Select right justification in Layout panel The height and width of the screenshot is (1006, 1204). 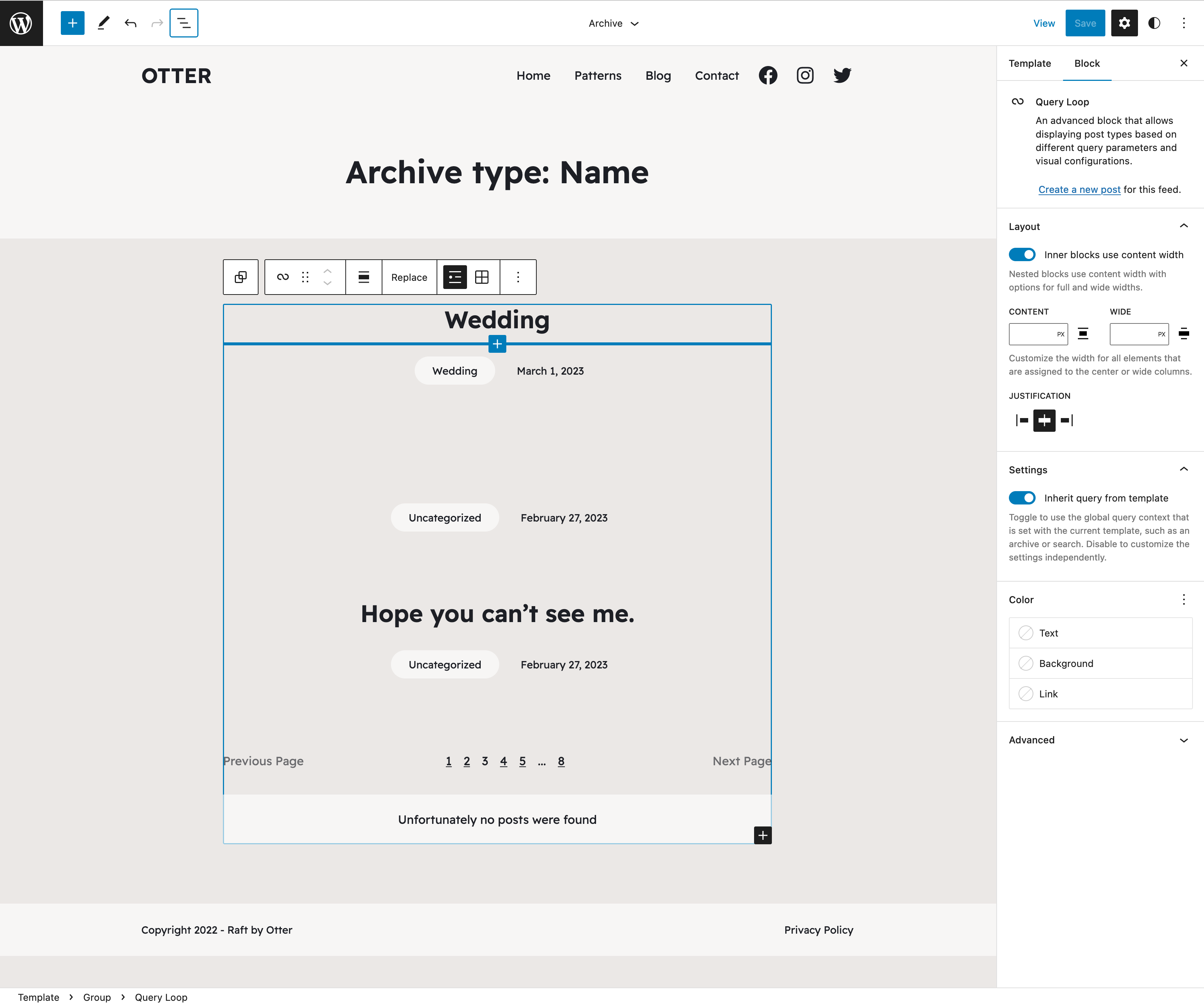point(1066,420)
